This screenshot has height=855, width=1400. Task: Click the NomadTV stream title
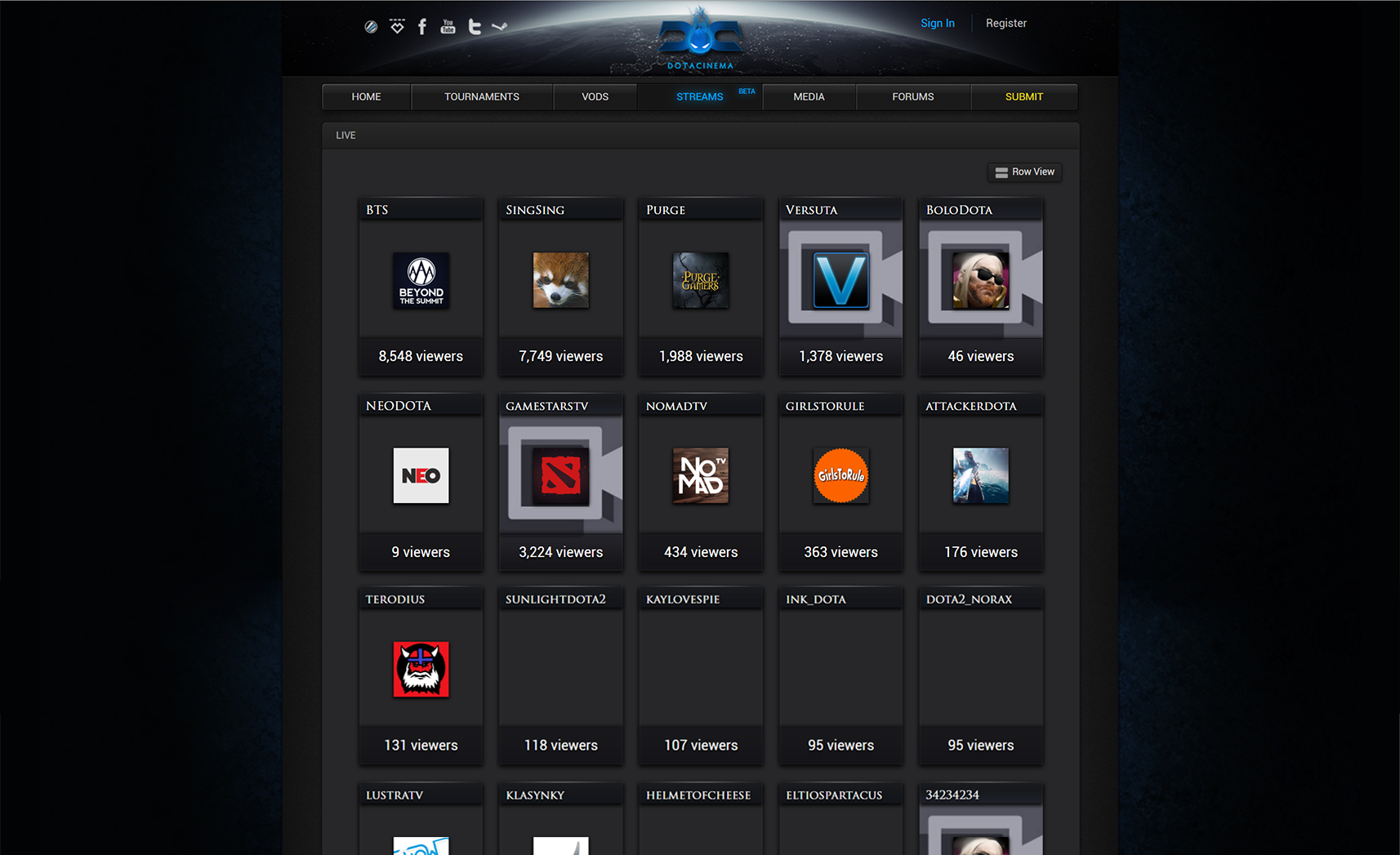coord(676,406)
